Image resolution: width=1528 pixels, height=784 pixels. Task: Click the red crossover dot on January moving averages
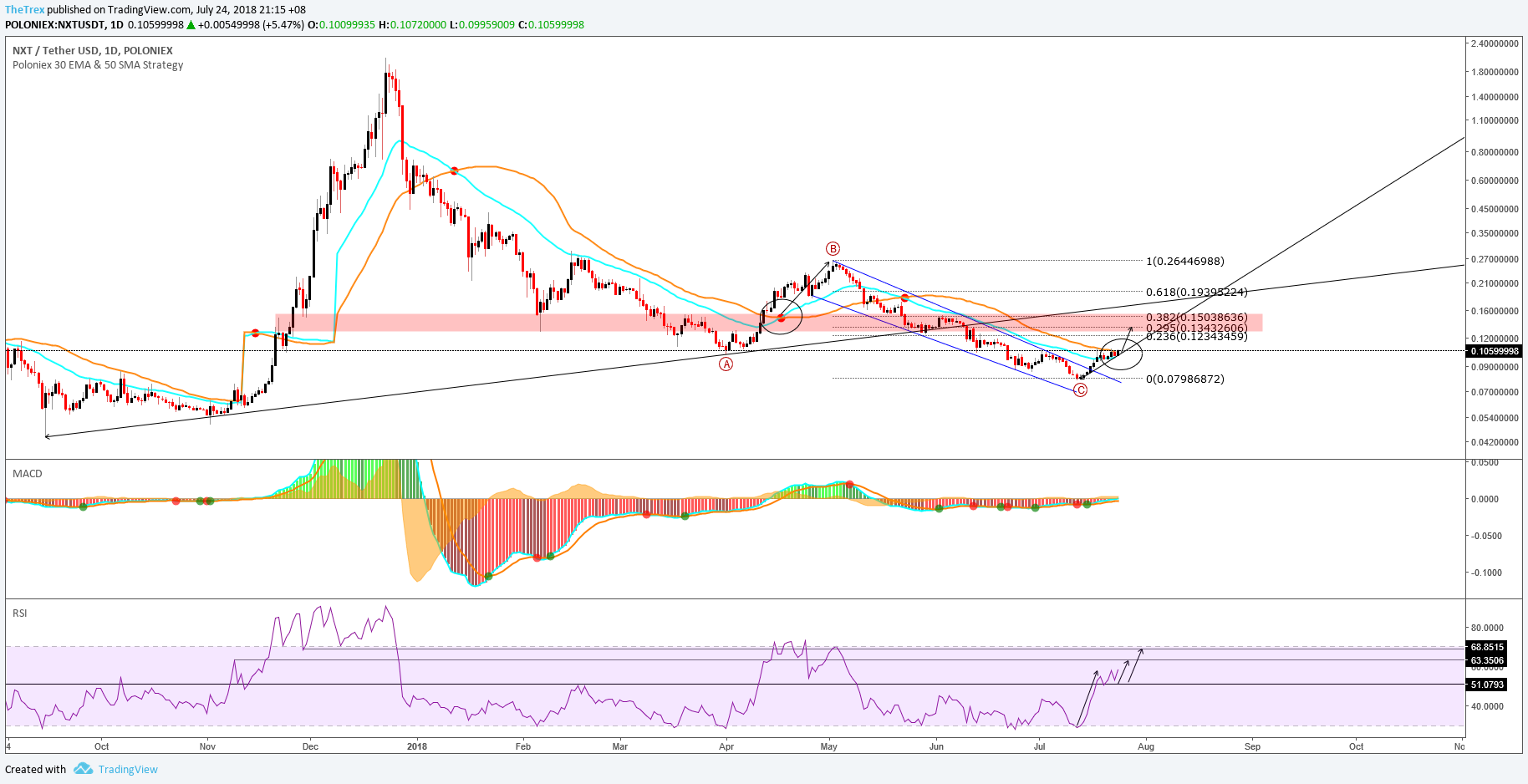click(x=454, y=171)
